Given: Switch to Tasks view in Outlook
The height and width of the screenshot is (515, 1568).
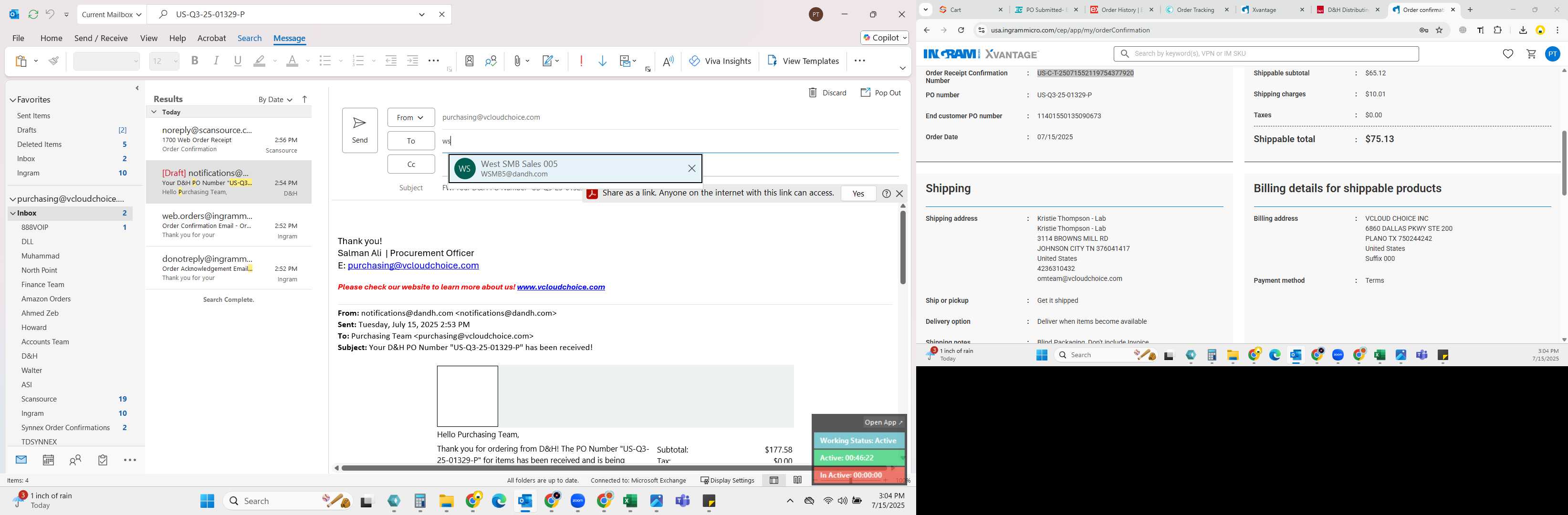Looking at the screenshot, I should (103, 460).
